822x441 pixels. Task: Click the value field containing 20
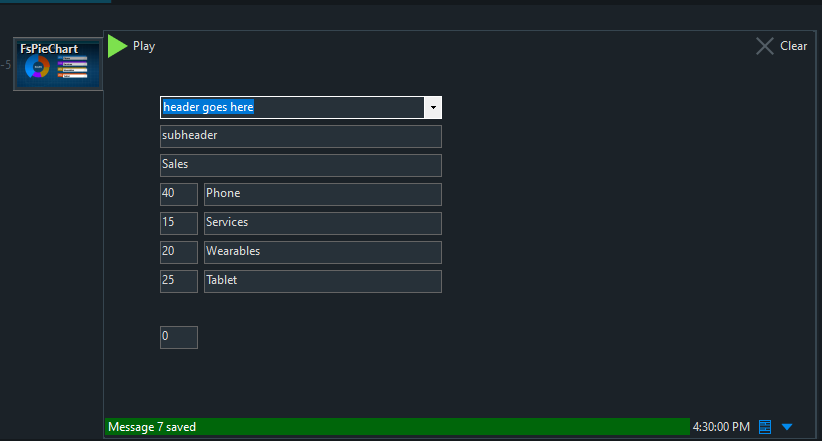[178, 252]
